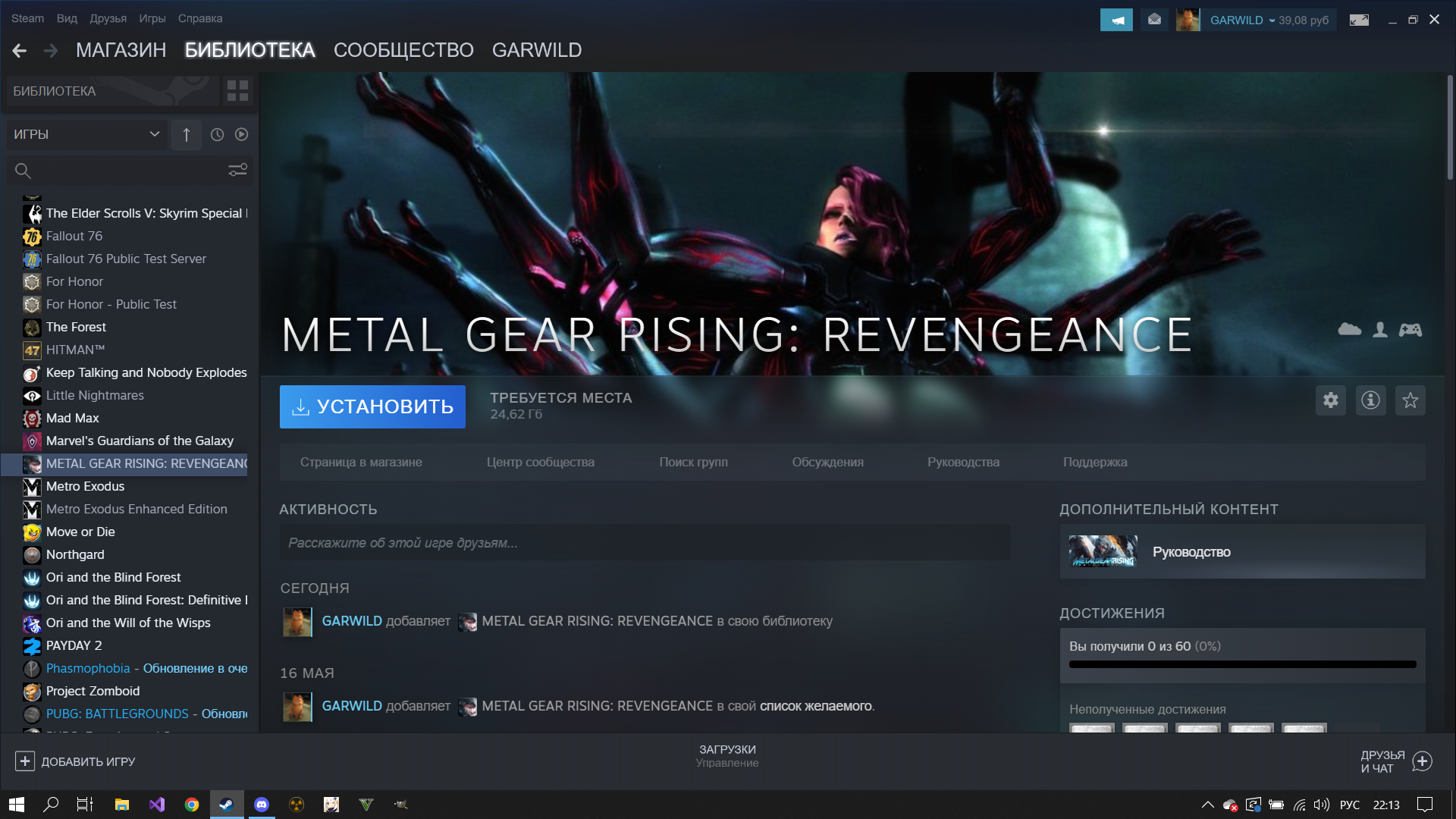Screen dimensions: 1456x819
Task: Click УСТАНОВИТЬ to install the game
Action: click(x=372, y=406)
